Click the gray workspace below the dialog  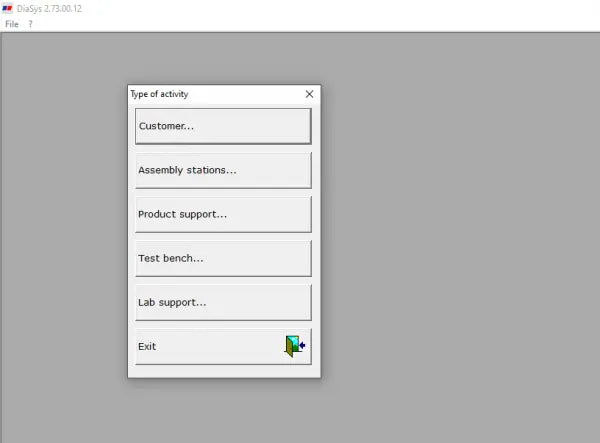[224, 411]
